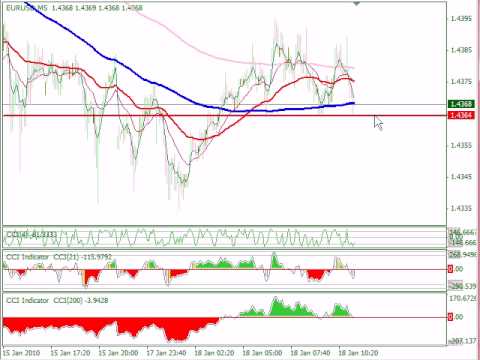The height and width of the screenshot is (360, 480).
Task: Click the 18 Jan 05:00 time label
Action: 263,353
